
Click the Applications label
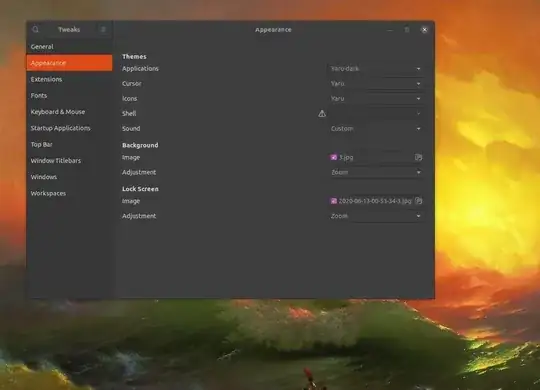[x=140, y=69]
